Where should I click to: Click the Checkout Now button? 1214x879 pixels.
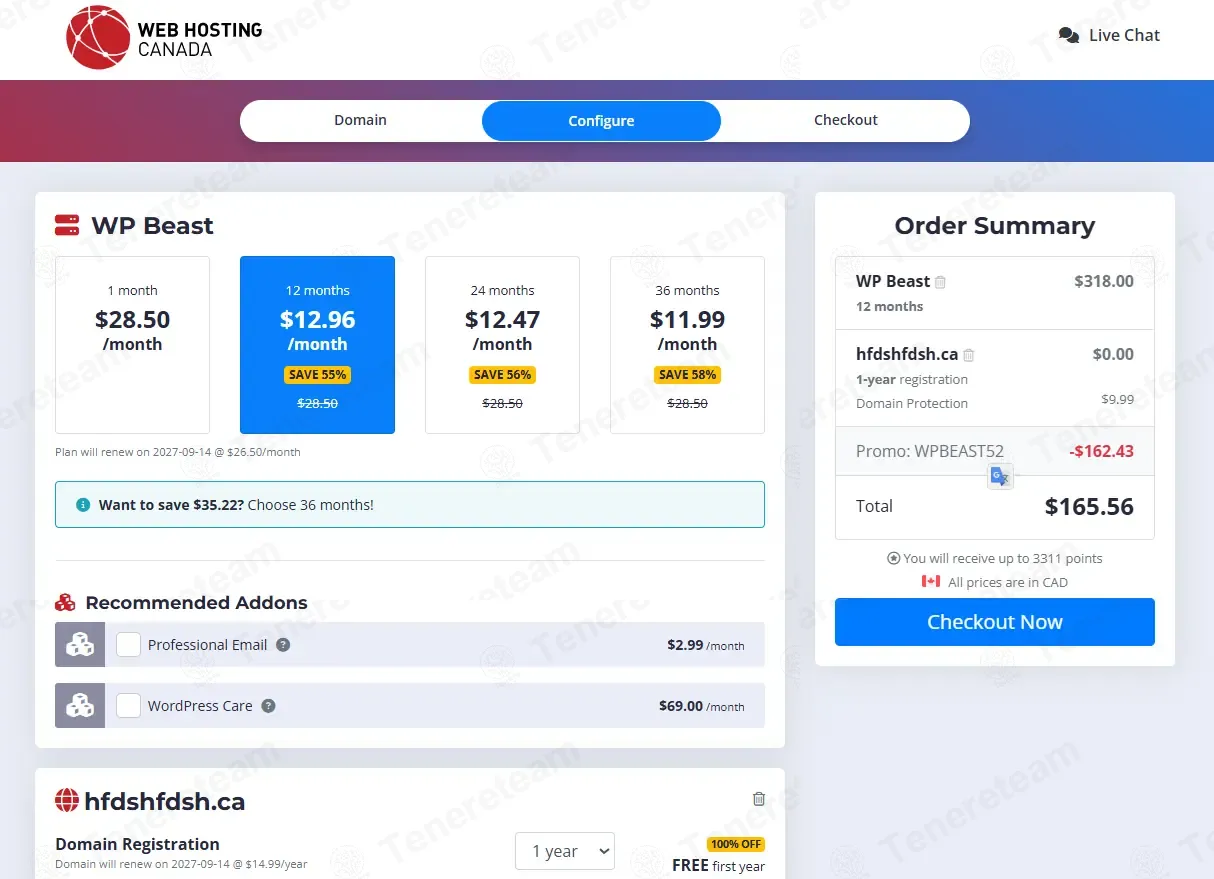click(995, 622)
